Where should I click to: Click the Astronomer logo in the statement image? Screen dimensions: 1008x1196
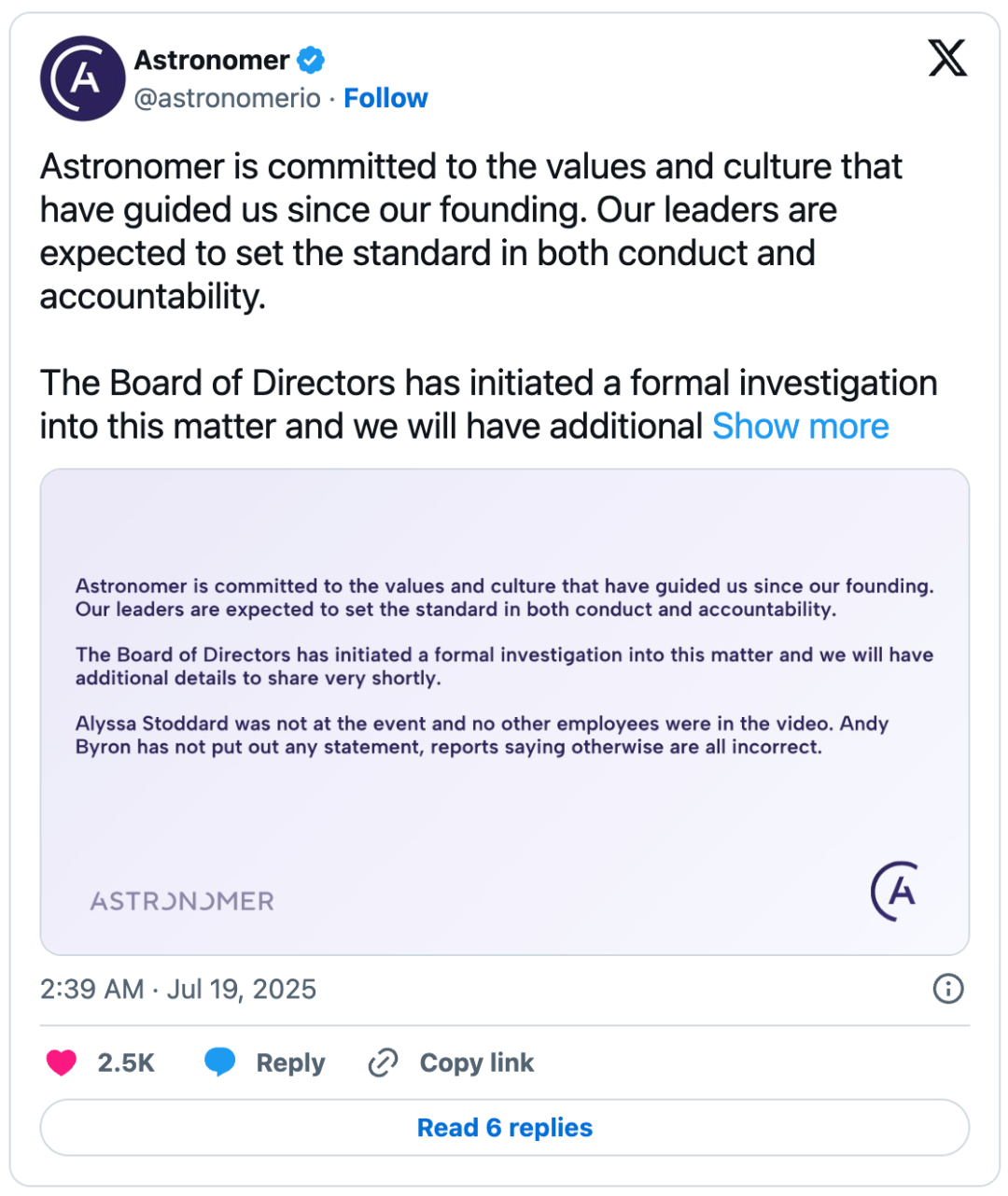[x=894, y=891]
